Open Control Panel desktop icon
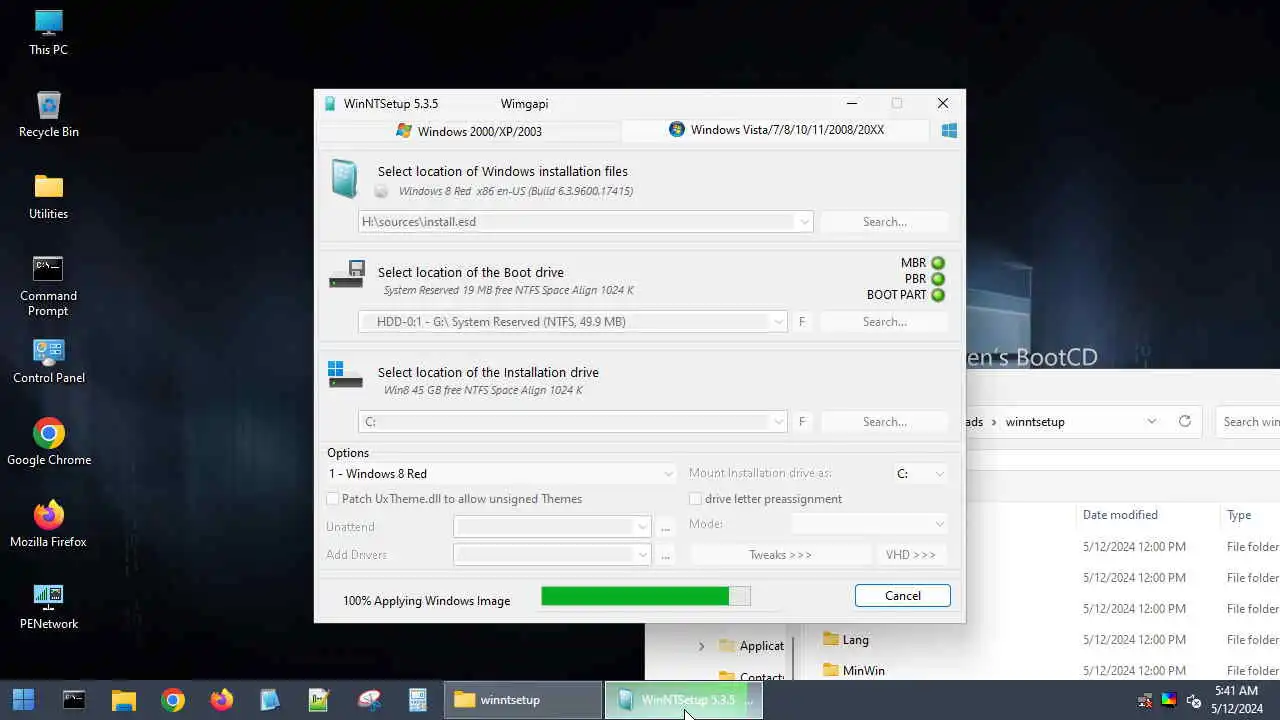This screenshot has height=720, width=1280. 48,361
